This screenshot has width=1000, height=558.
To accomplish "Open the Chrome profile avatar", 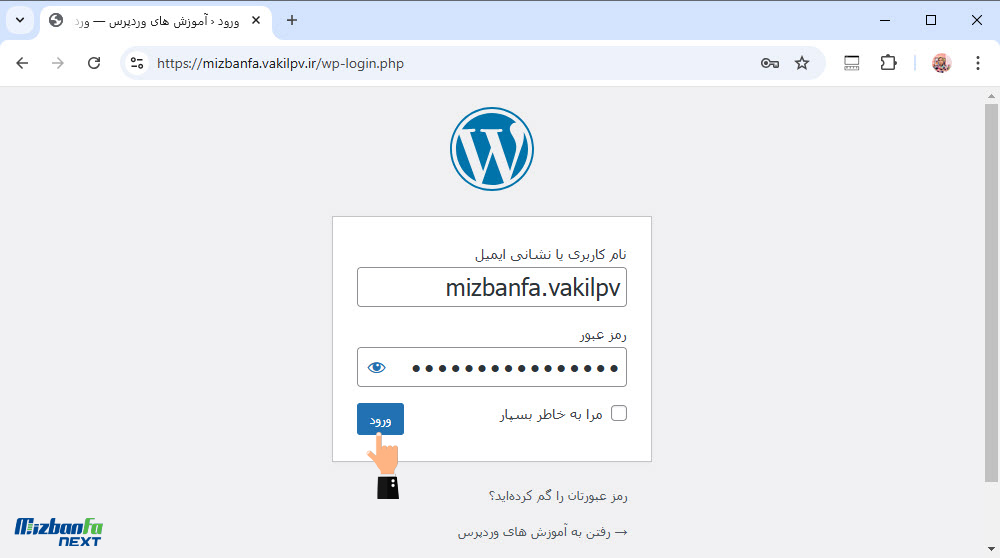I will pos(941,63).
